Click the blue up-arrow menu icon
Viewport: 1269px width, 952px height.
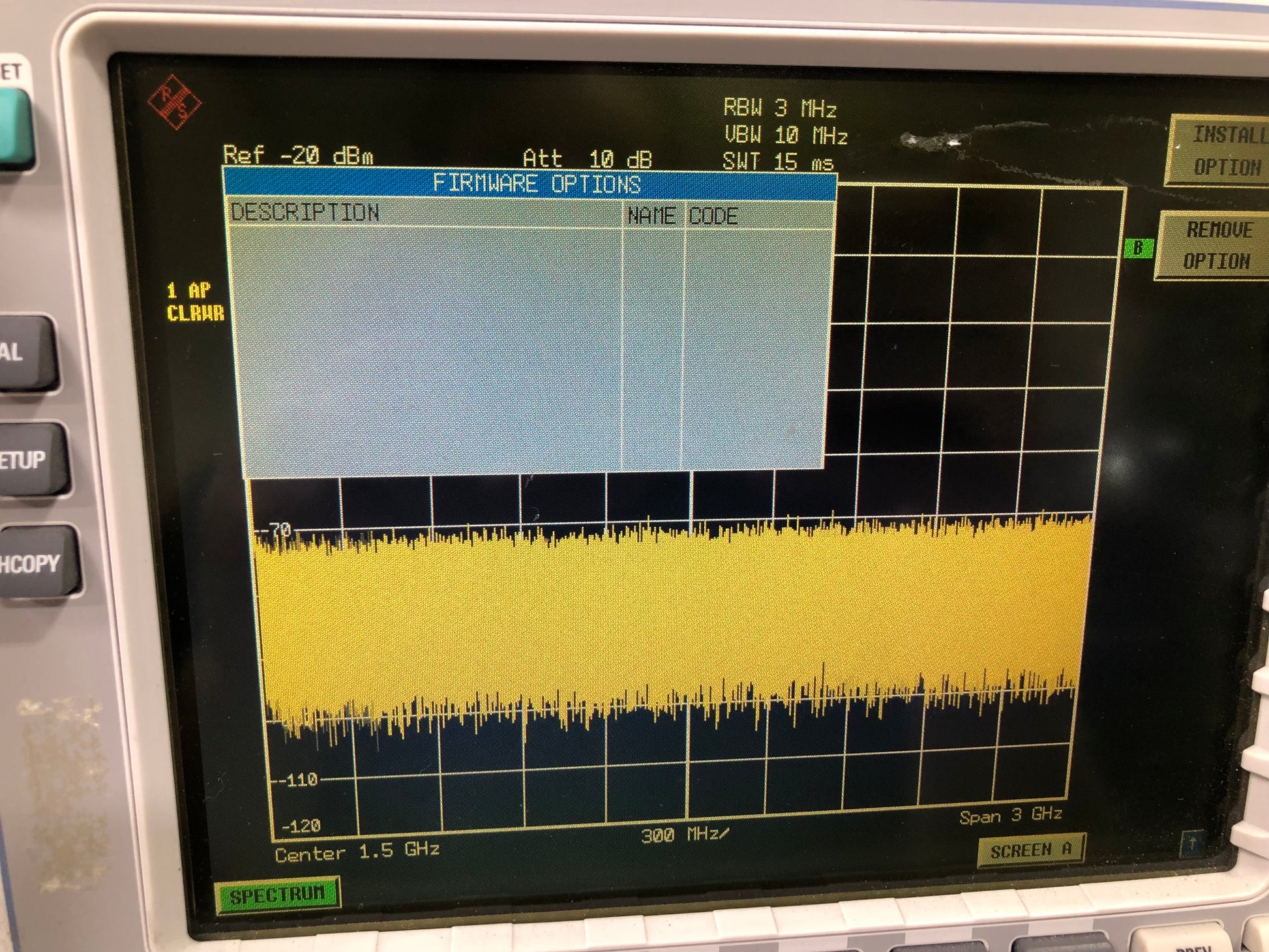1191,844
